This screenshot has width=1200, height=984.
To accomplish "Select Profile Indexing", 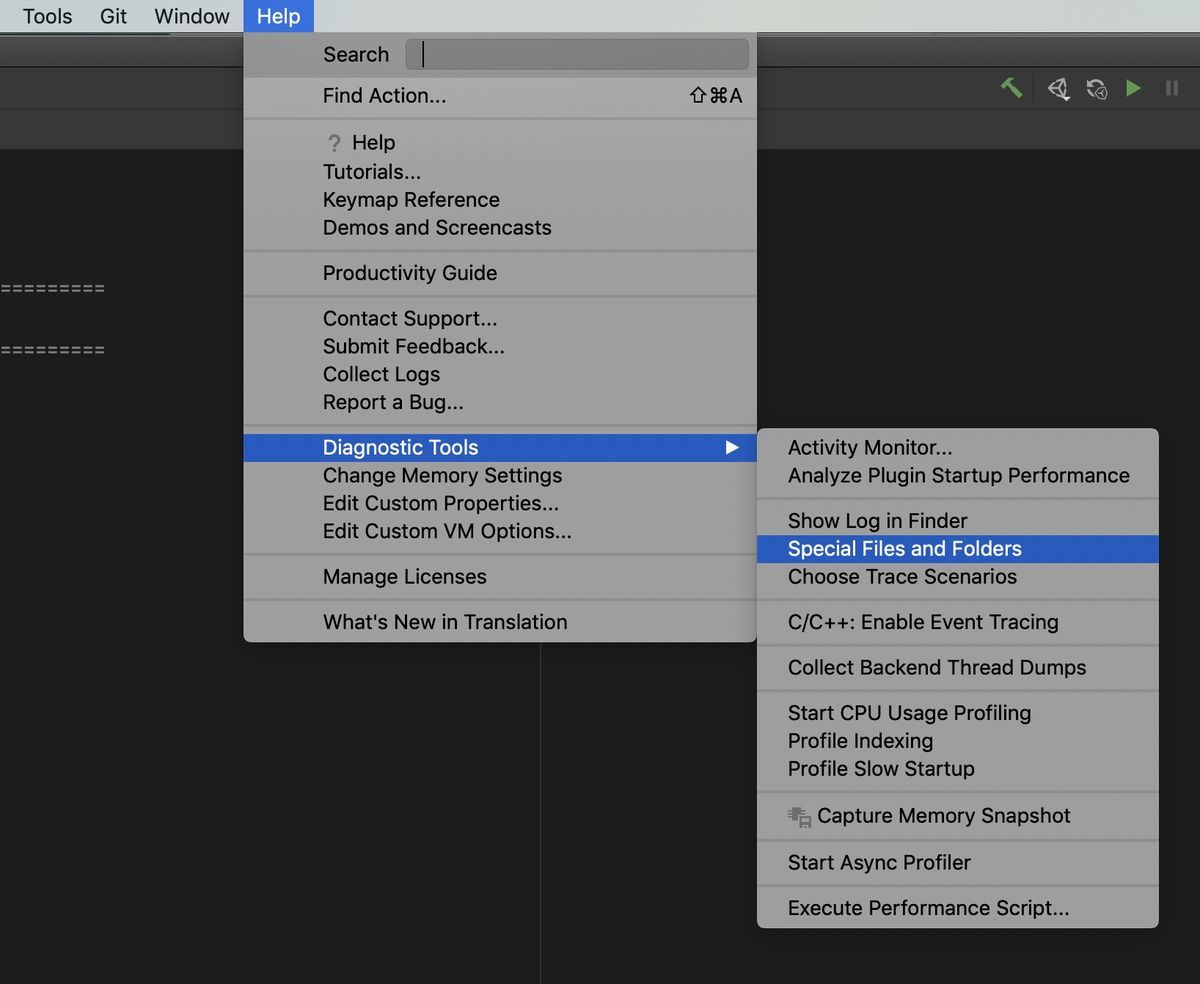I will pos(958,741).
